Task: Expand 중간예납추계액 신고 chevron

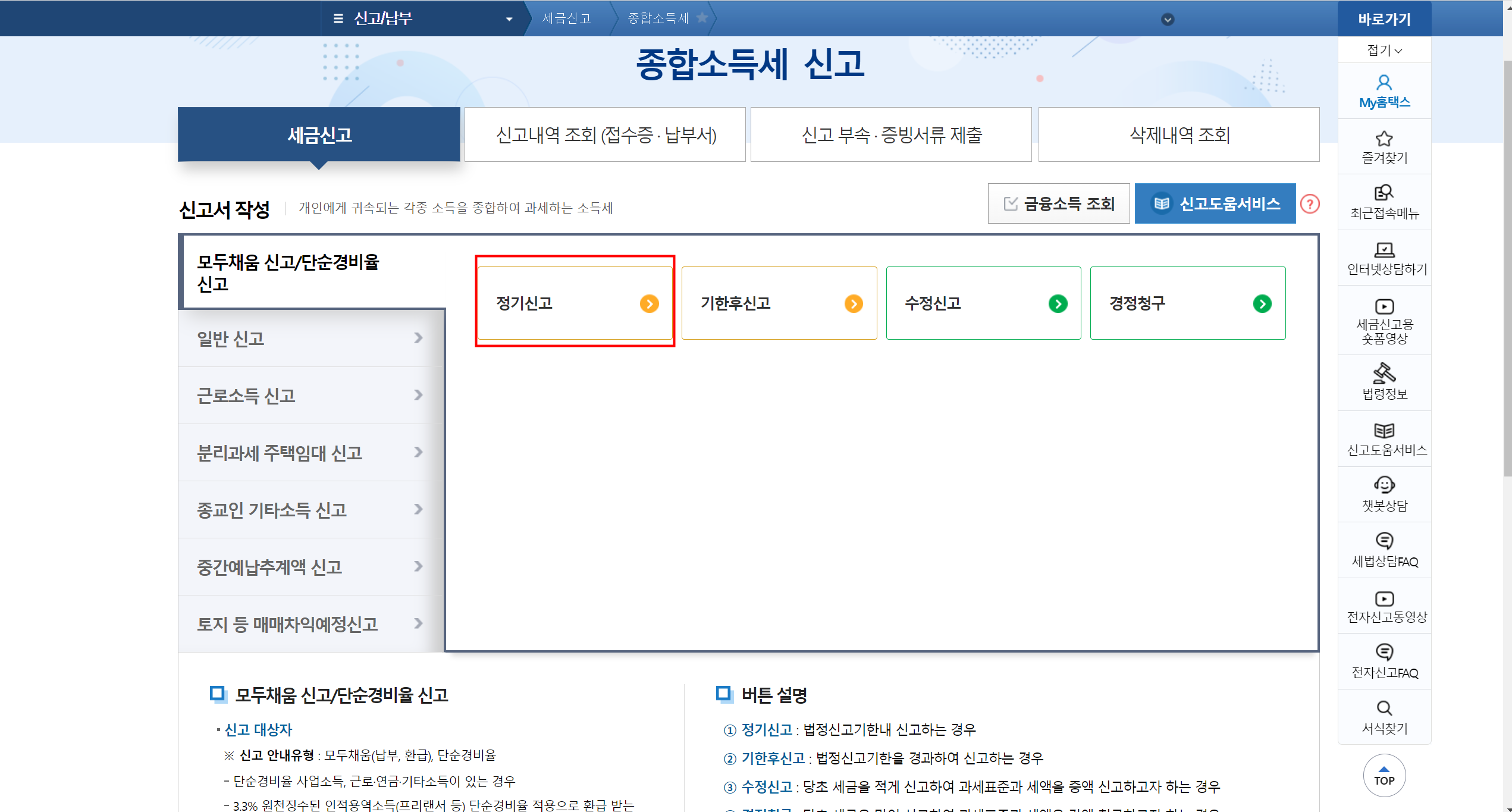Action: [x=418, y=566]
